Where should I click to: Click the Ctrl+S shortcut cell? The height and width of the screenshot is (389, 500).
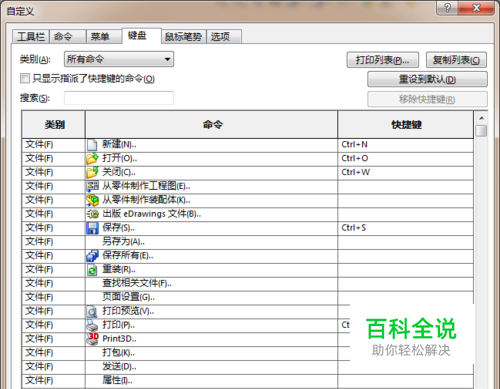pos(406,228)
